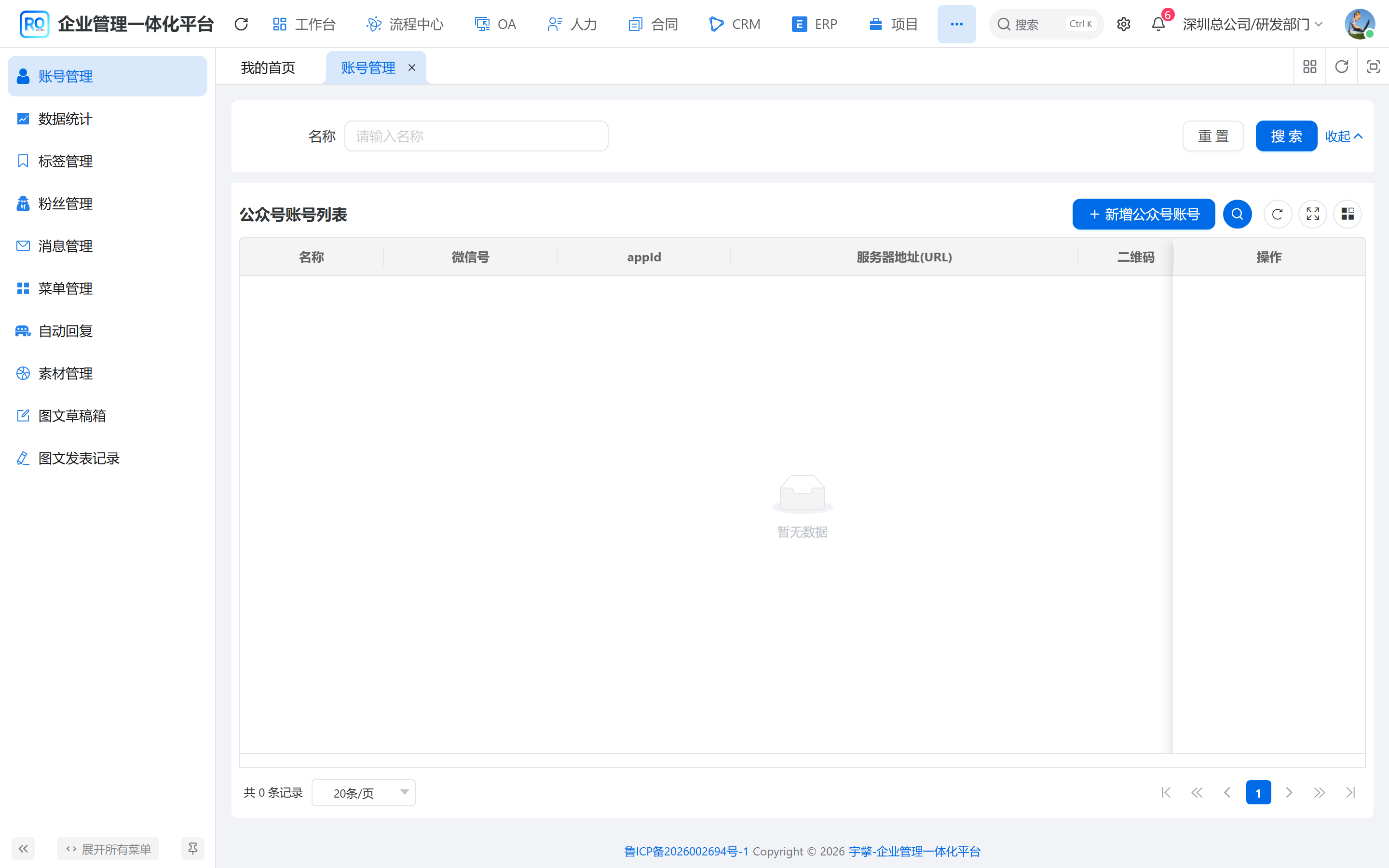
Task: Expand table to fullscreen icon
Action: click(1313, 214)
